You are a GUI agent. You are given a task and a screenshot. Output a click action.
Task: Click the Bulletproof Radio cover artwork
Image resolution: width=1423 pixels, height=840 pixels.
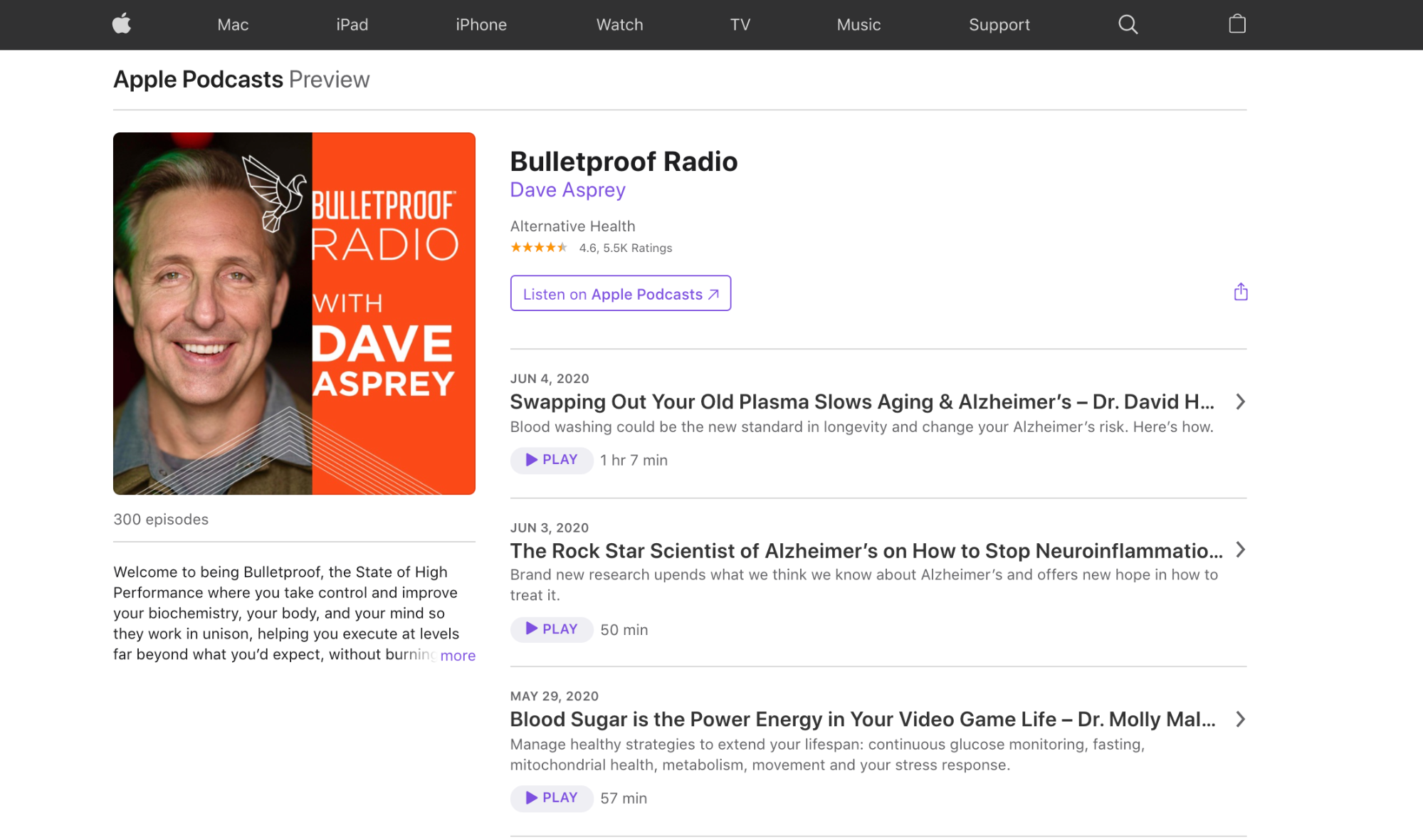click(x=294, y=313)
